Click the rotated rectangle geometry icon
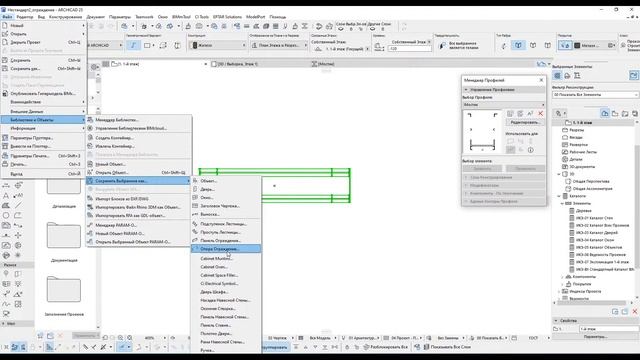Image resolution: width=640 pixels, height=360 pixels. (163, 45)
